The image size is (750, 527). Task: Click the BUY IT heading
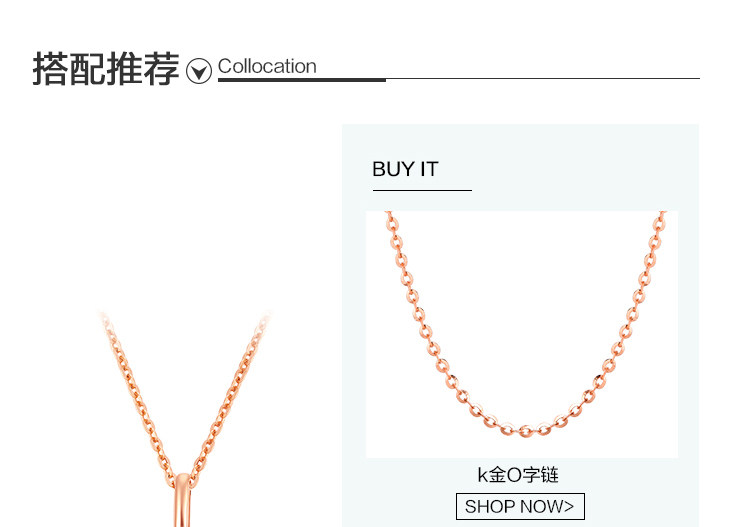pyautogui.click(x=405, y=169)
